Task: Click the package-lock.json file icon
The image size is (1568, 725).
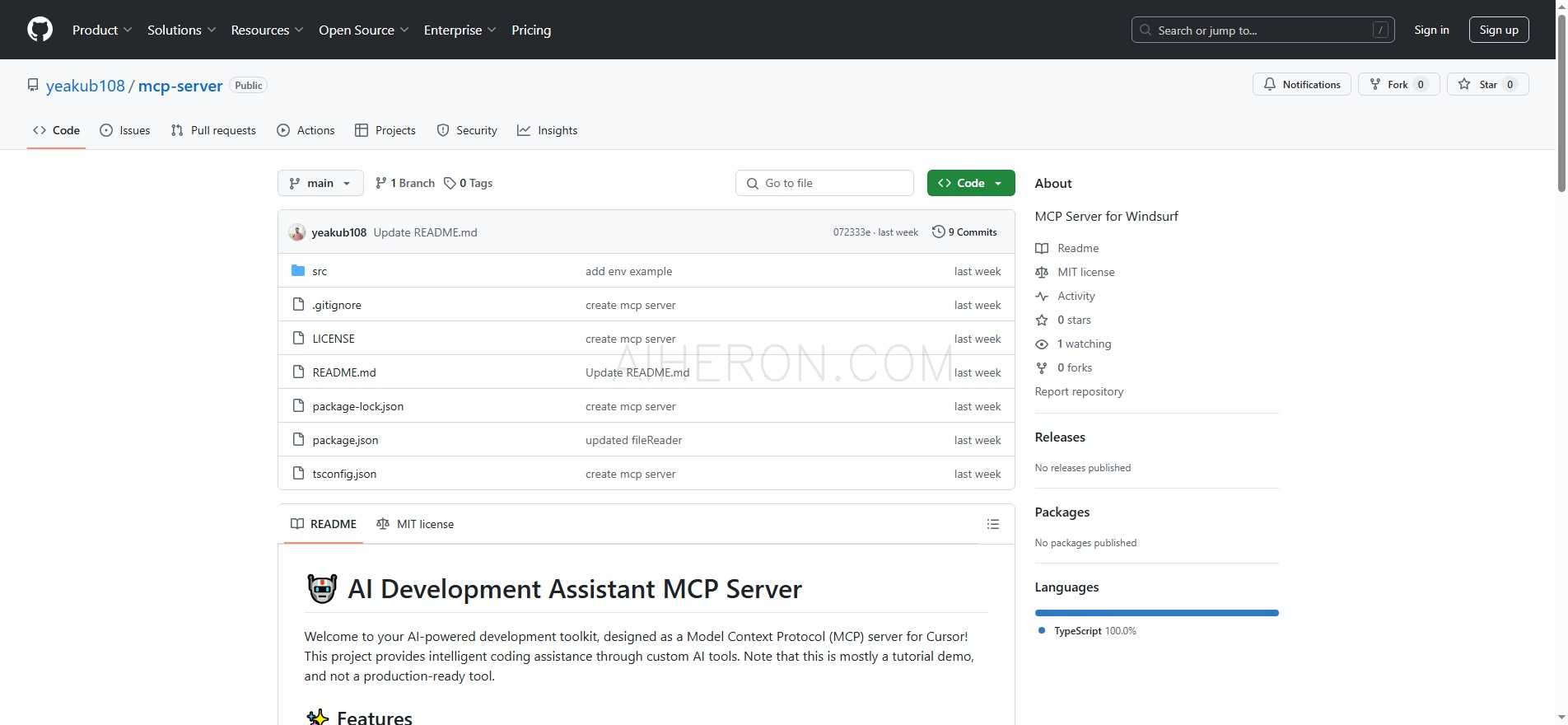Action: coord(298,406)
